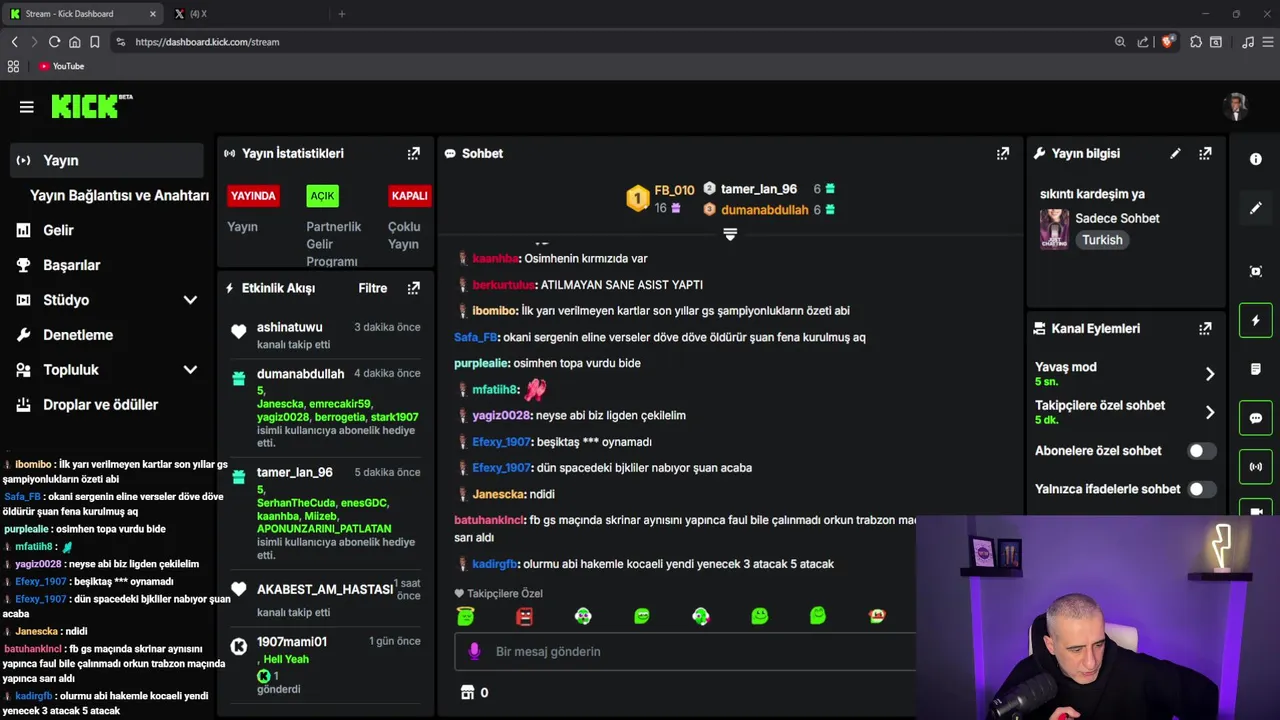Toggle the AÇIK Partnerlik Gelir badge
1280x720 pixels.
pos(322,196)
